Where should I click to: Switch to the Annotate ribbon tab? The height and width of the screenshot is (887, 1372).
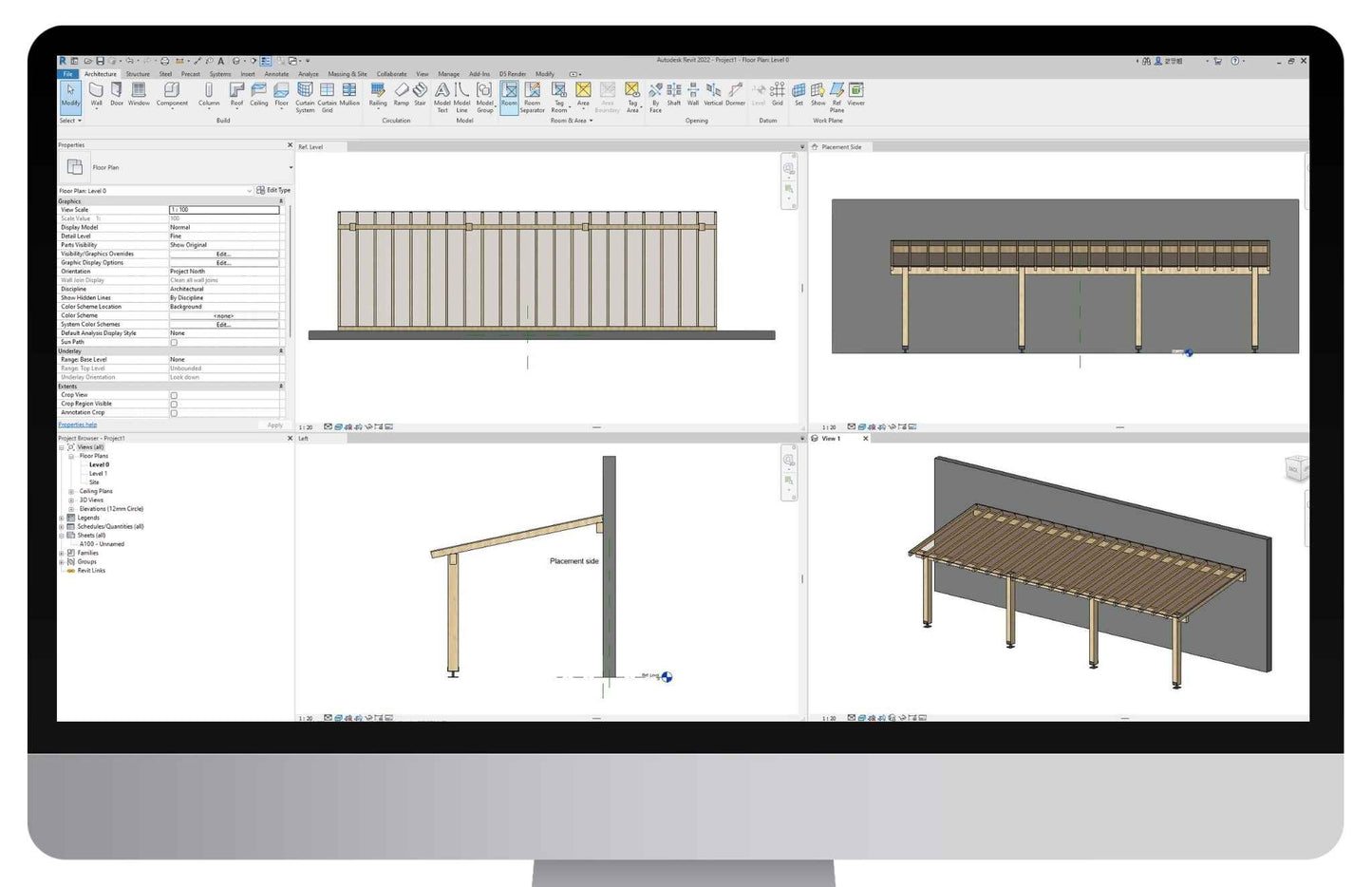(x=276, y=74)
